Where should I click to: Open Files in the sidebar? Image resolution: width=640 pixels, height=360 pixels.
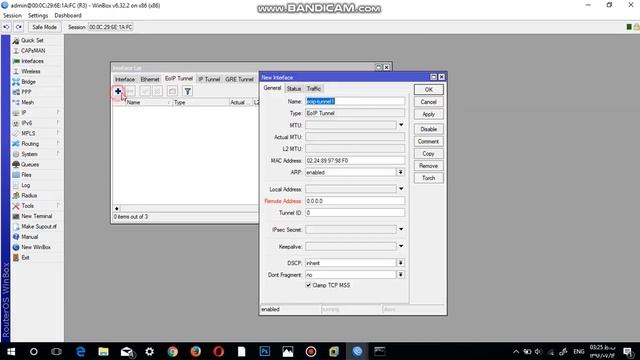pyautogui.click(x=26, y=175)
